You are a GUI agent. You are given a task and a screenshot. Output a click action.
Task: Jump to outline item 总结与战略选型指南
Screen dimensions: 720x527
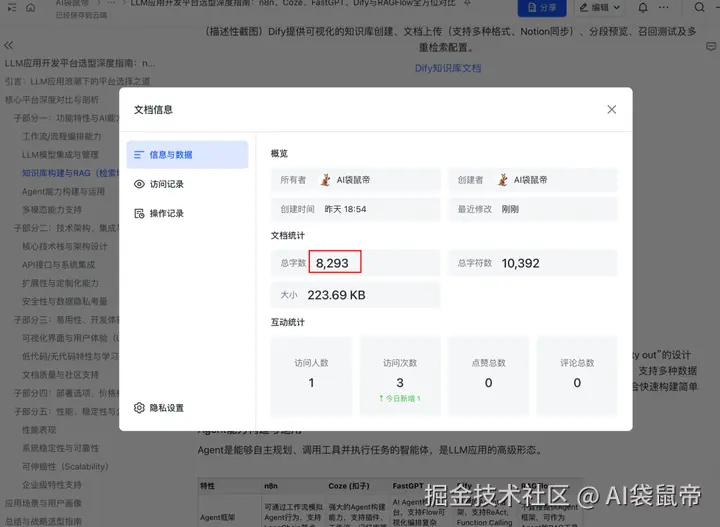coord(43,521)
